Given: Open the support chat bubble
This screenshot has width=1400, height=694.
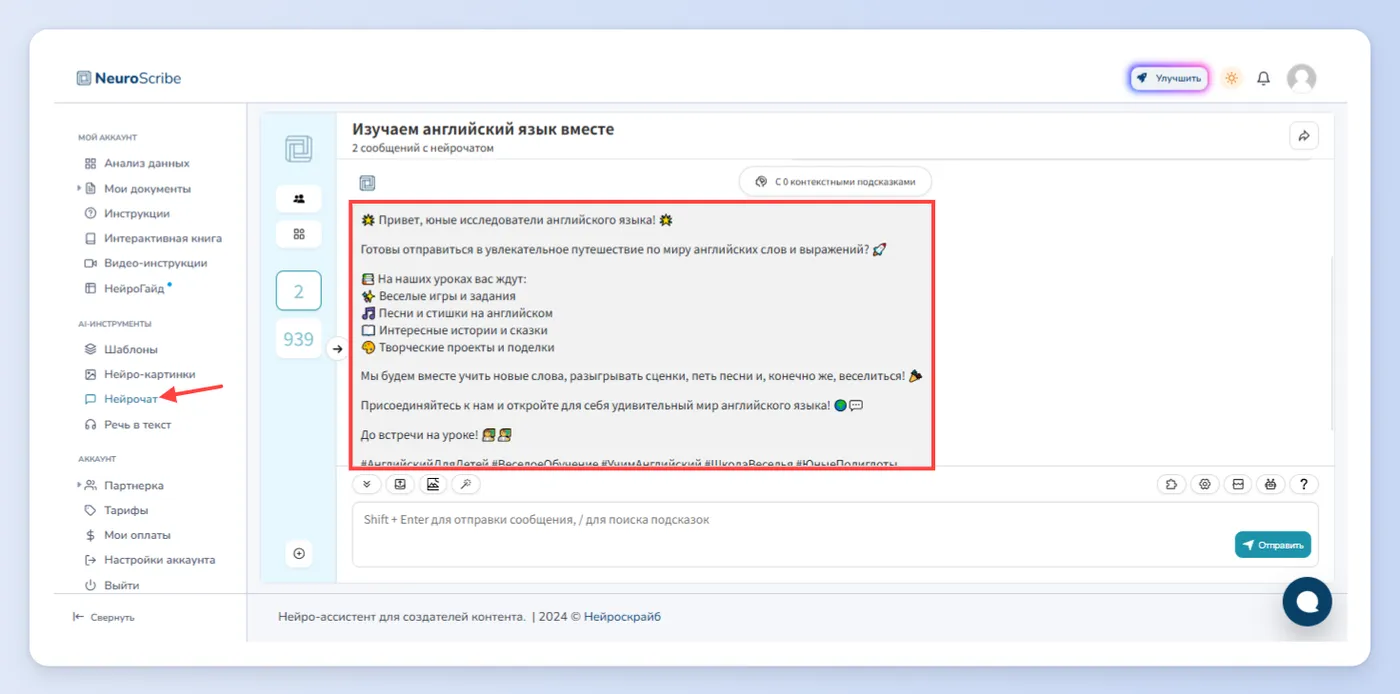Looking at the screenshot, I should 1307,601.
